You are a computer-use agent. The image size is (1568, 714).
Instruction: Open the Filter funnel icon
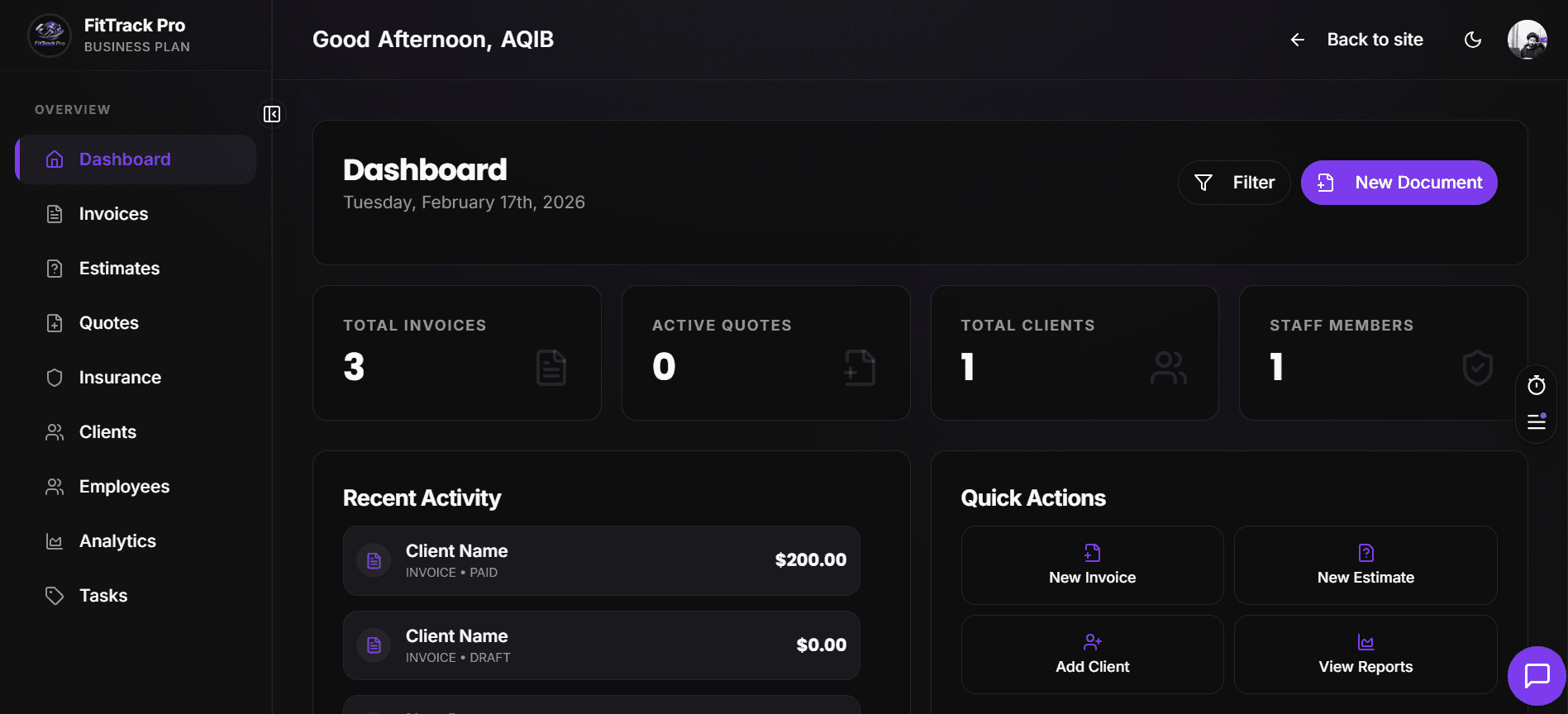pyautogui.click(x=1203, y=182)
